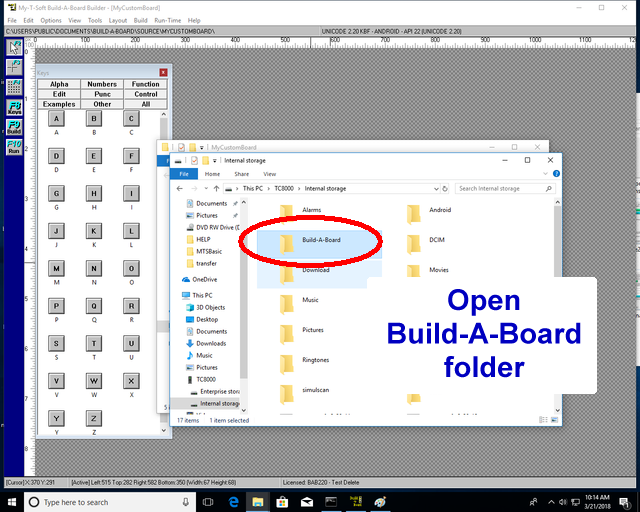Select OneDrive in the navigation pane
The height and width of the screenshot is (512, 640).
point(204,280)
